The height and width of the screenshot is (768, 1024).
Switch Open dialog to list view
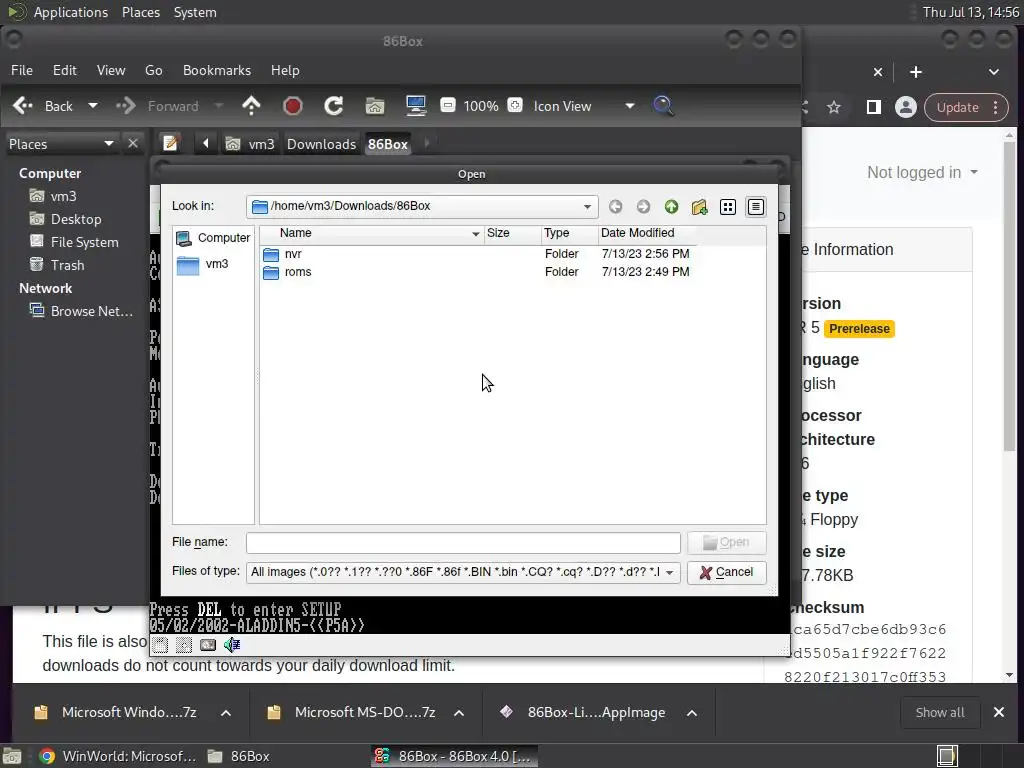[728, 207]
